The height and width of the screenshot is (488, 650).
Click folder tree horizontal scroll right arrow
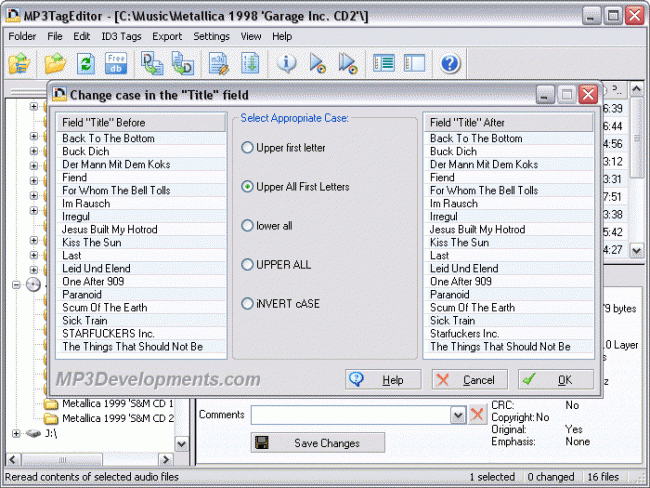pos(166,459)
